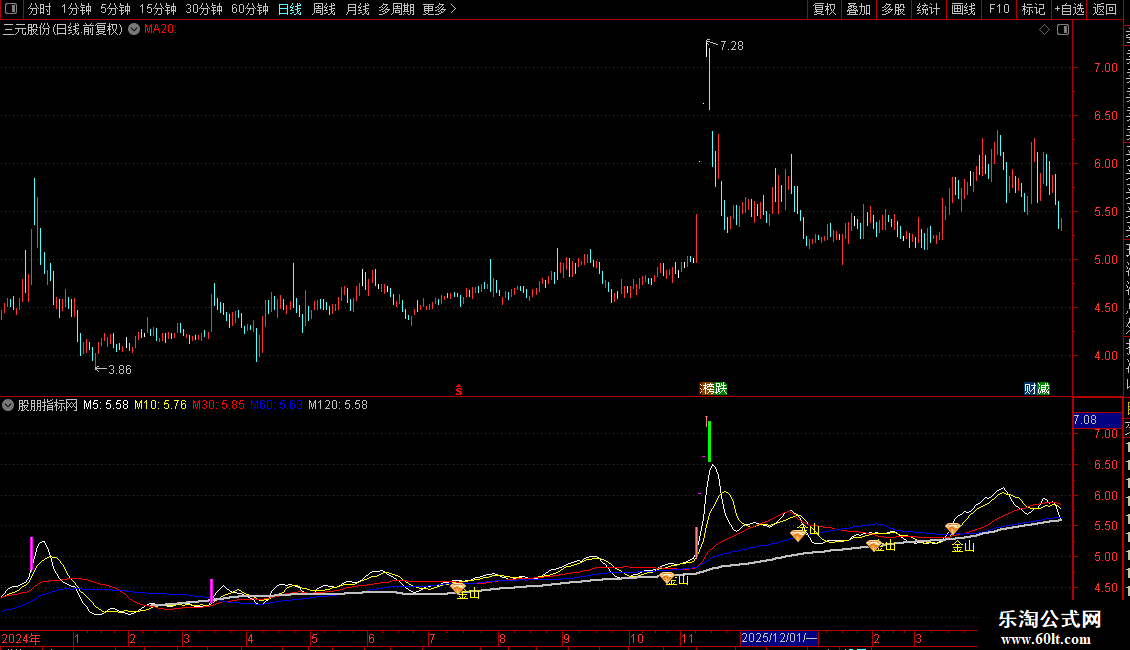1130x650 pixels.
Task: Click the 金山 diamond signal near July
Action: (x=458, y=589)
